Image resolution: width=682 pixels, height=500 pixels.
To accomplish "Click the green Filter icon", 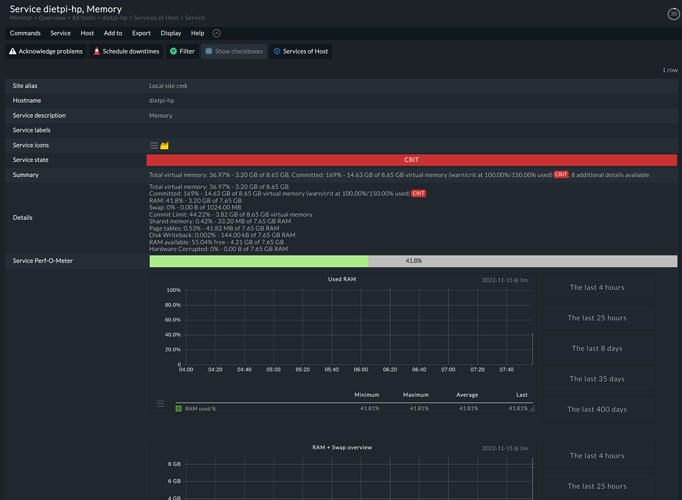I will click(173, 51).
